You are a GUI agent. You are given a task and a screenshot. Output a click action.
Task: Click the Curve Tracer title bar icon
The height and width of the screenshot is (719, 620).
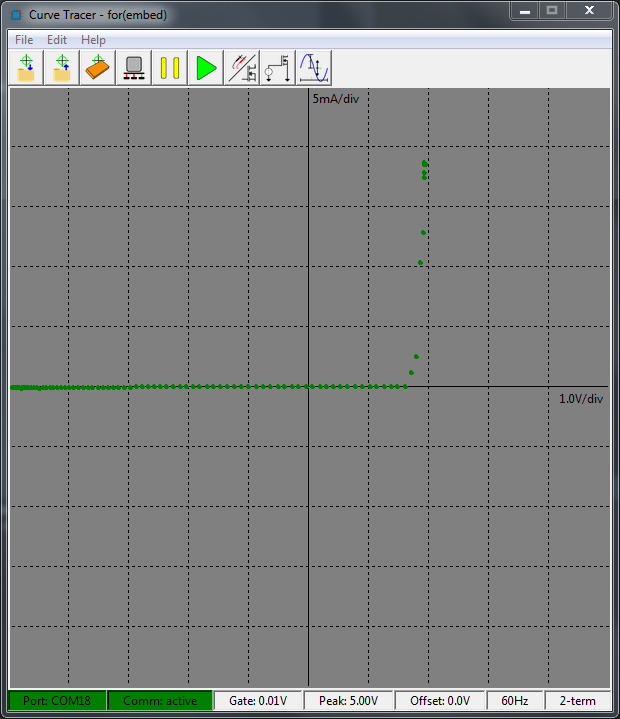point(16,15)
